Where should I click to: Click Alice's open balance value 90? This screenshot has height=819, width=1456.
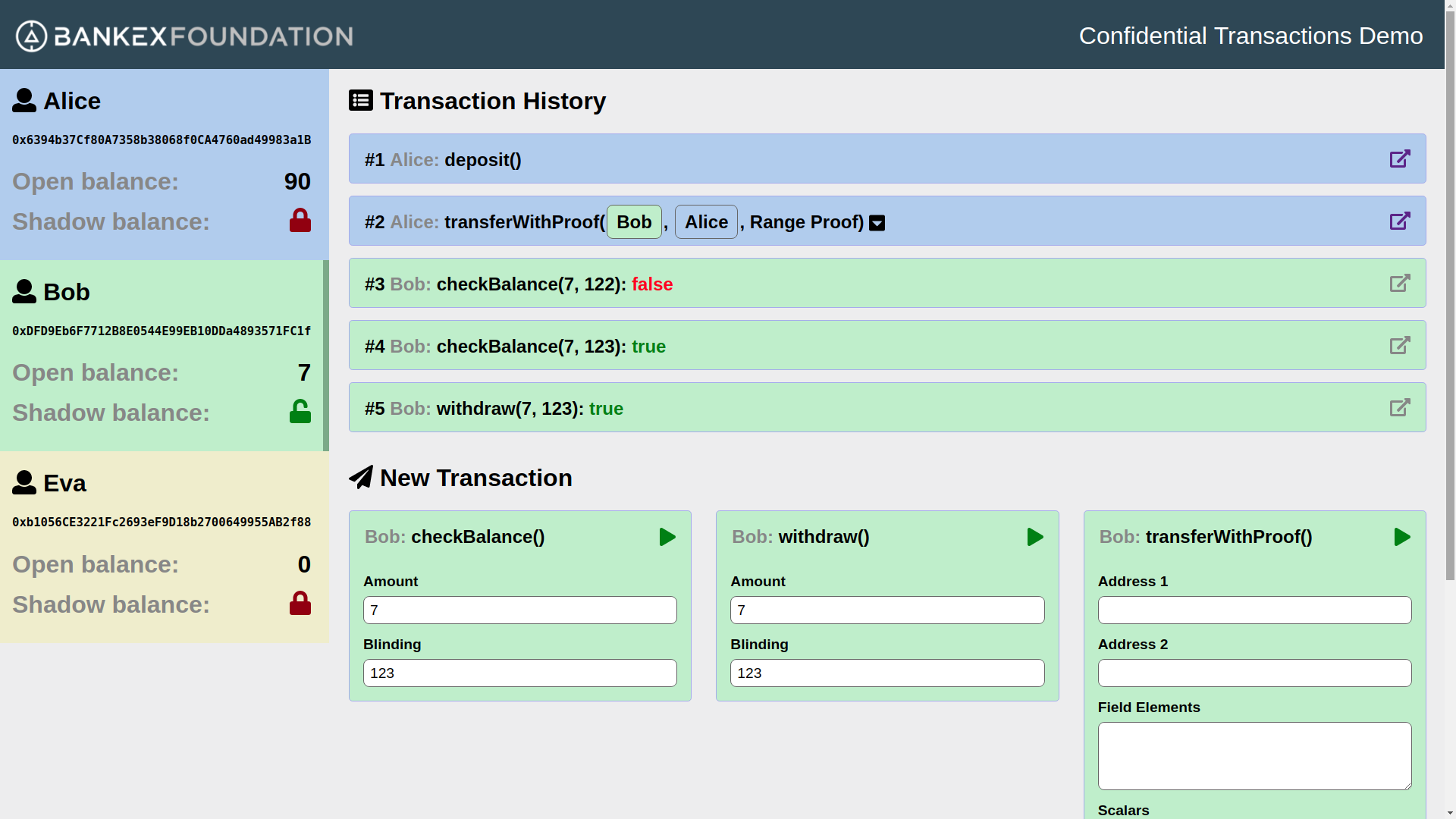point(297,181)
